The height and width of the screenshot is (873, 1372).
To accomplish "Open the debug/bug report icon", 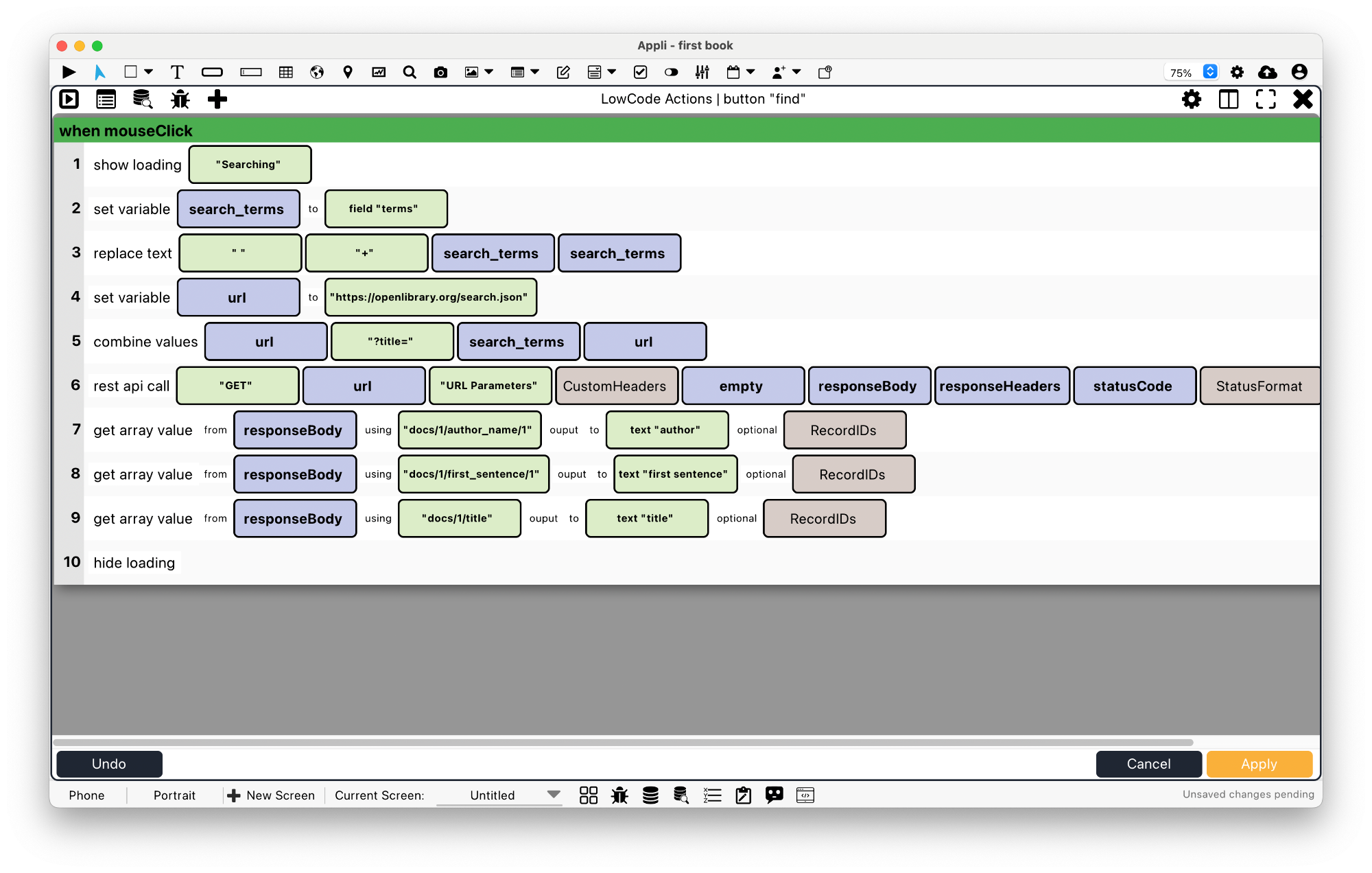I will click(x=181, y=99).
